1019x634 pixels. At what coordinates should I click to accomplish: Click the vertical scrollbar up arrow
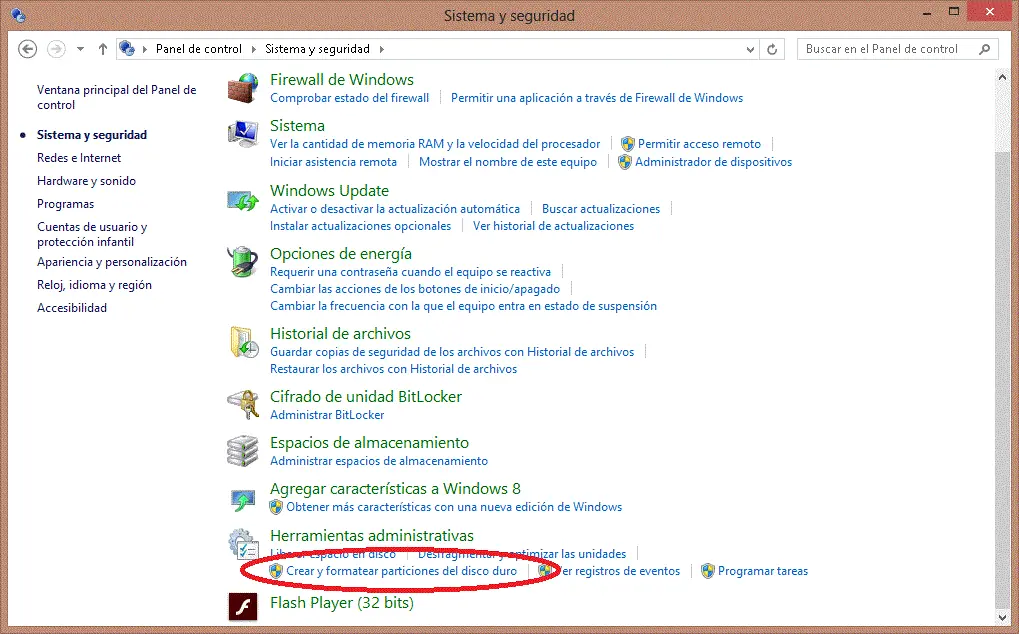click(x=1001, y=77)
